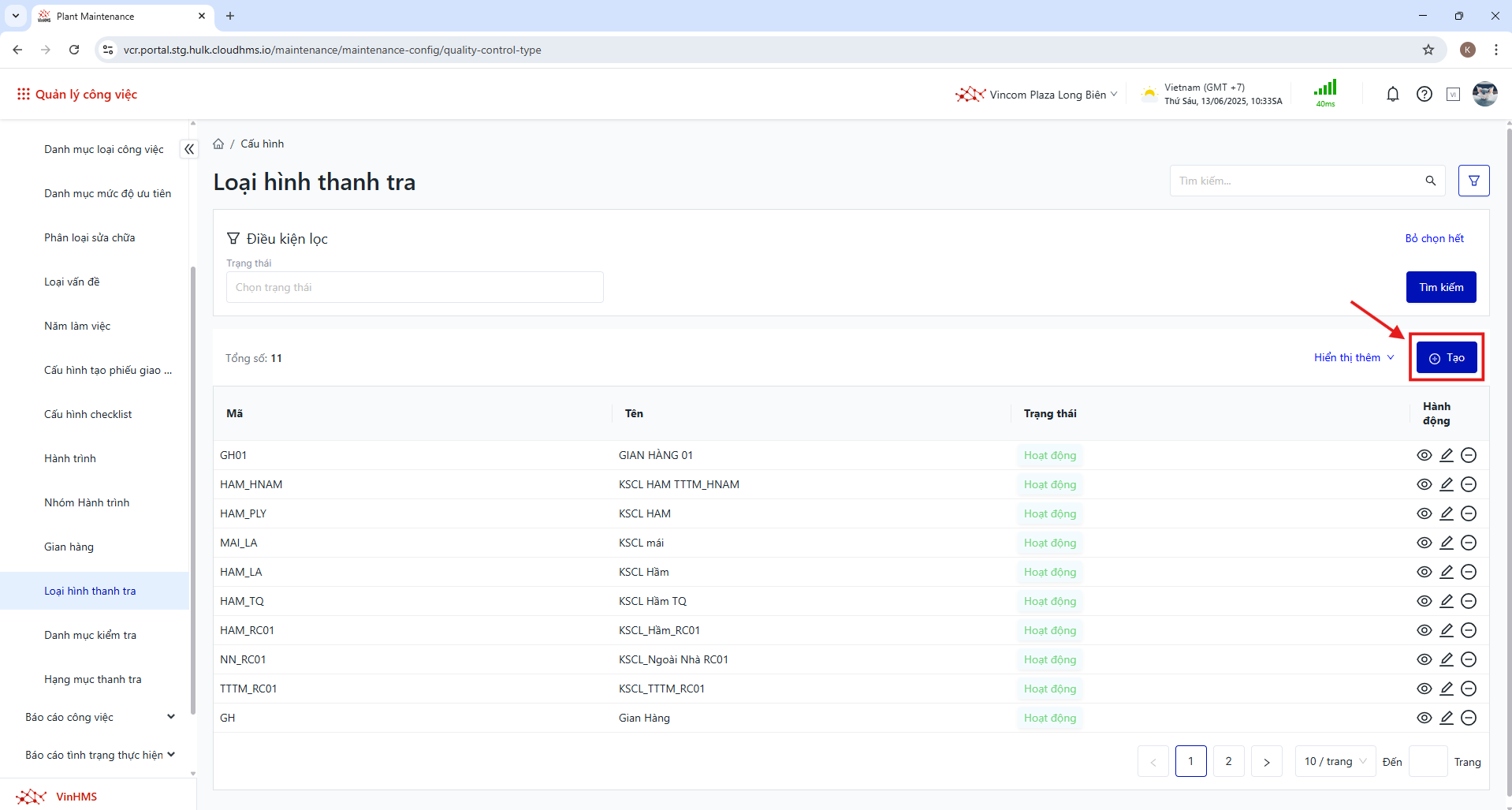Expand Báo cáo công việc menu

(x=99, y=717)
